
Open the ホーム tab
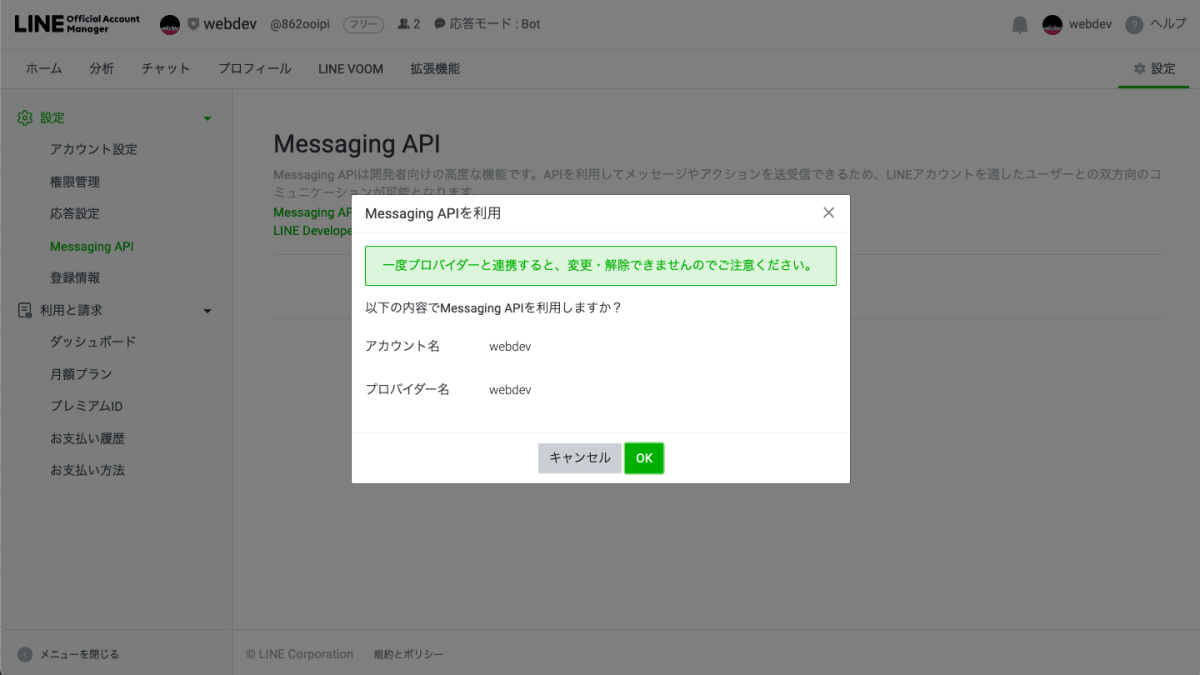click(x=44, y=69)
